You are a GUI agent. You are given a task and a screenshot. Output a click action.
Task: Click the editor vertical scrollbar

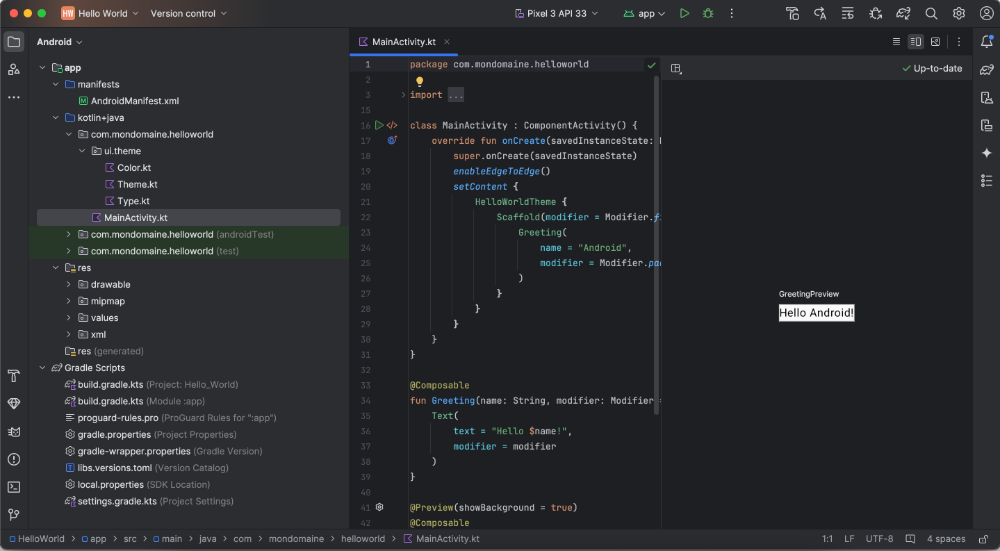click(656, 245)
